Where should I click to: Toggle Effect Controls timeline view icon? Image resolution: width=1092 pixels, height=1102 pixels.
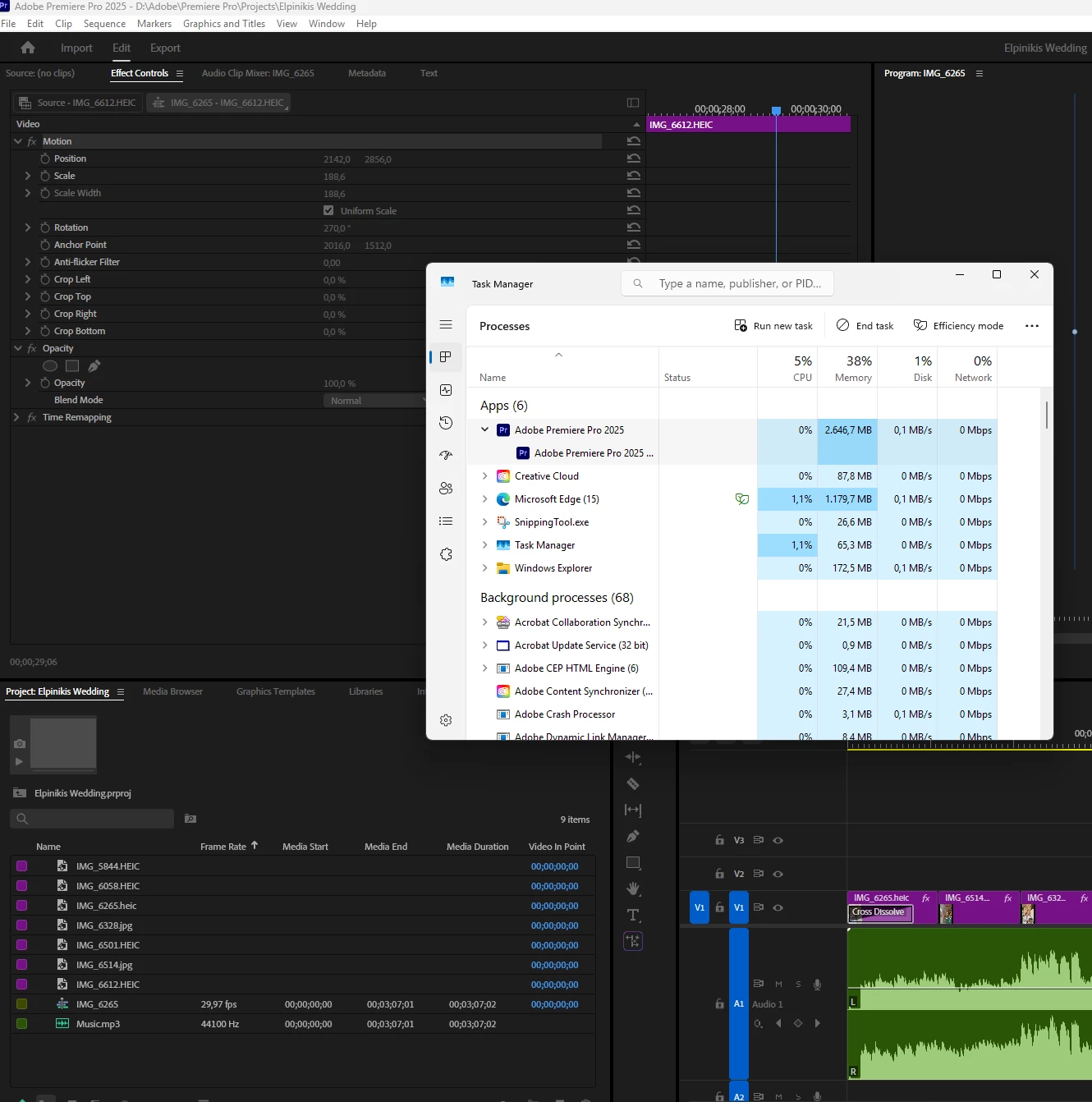(633, 103)
